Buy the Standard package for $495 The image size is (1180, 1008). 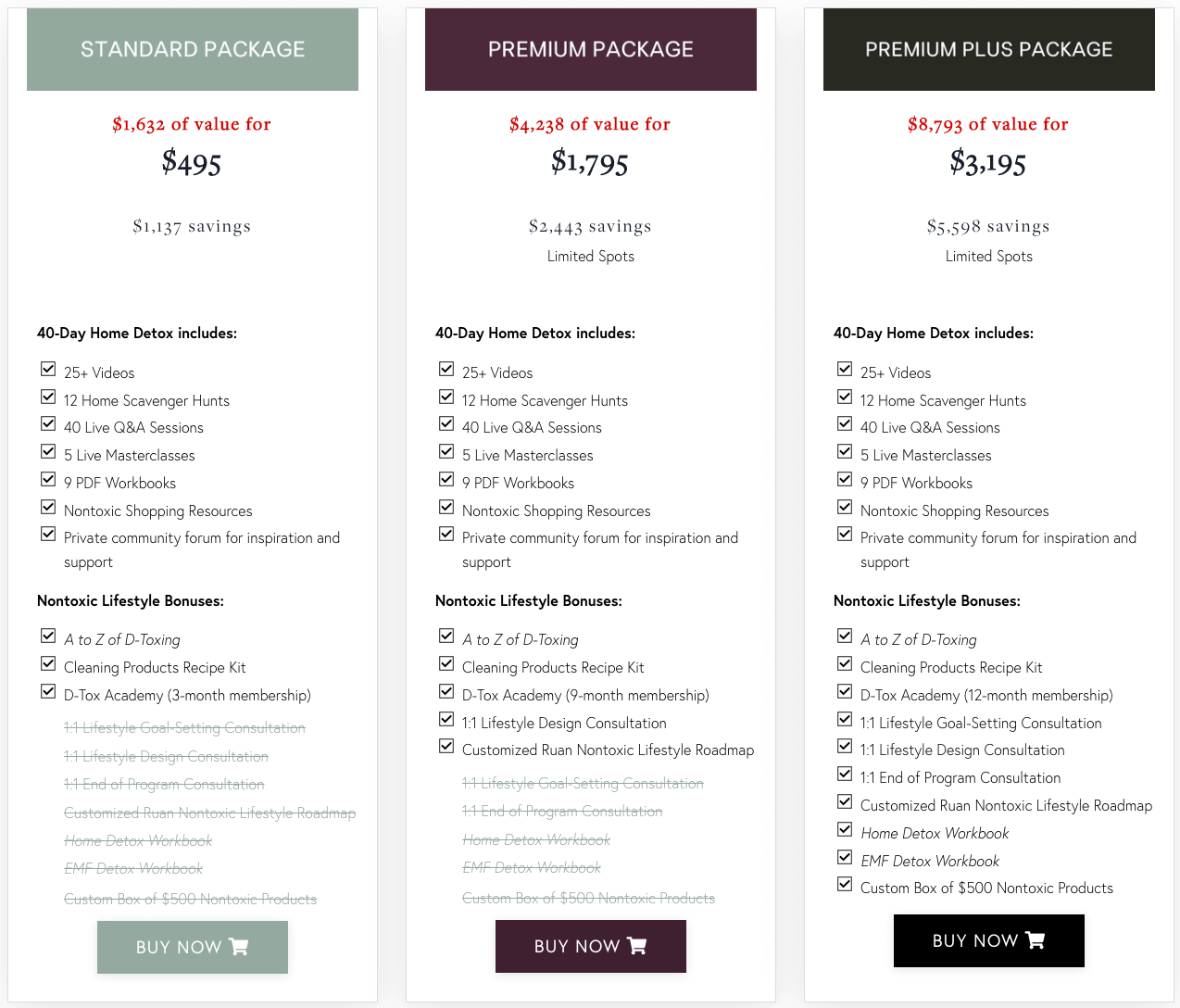193,947
